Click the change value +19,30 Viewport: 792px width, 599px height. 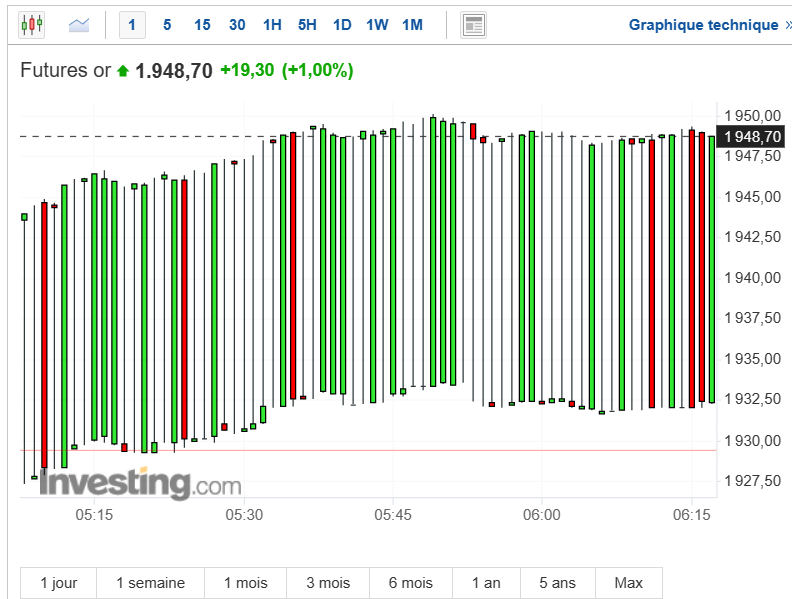[247, 70]
